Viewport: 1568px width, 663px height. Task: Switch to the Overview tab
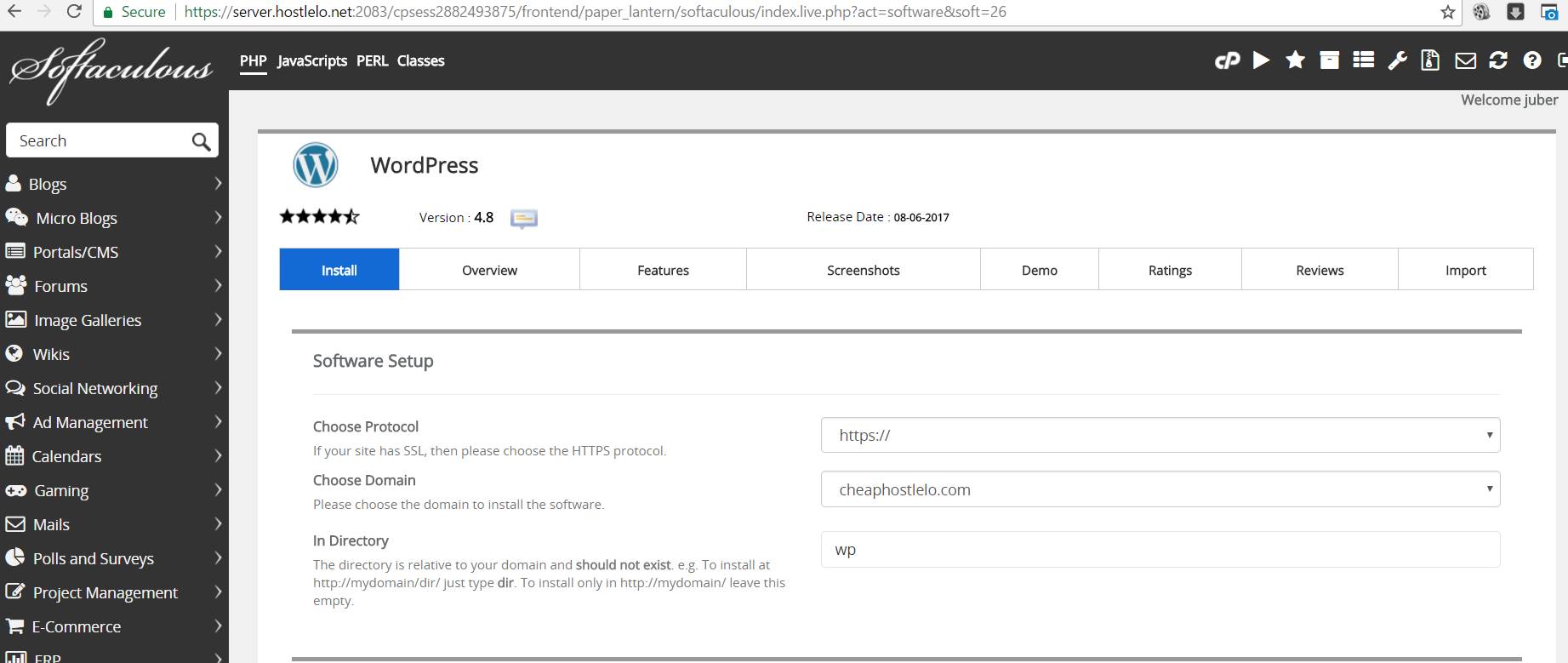coord(489,270)
